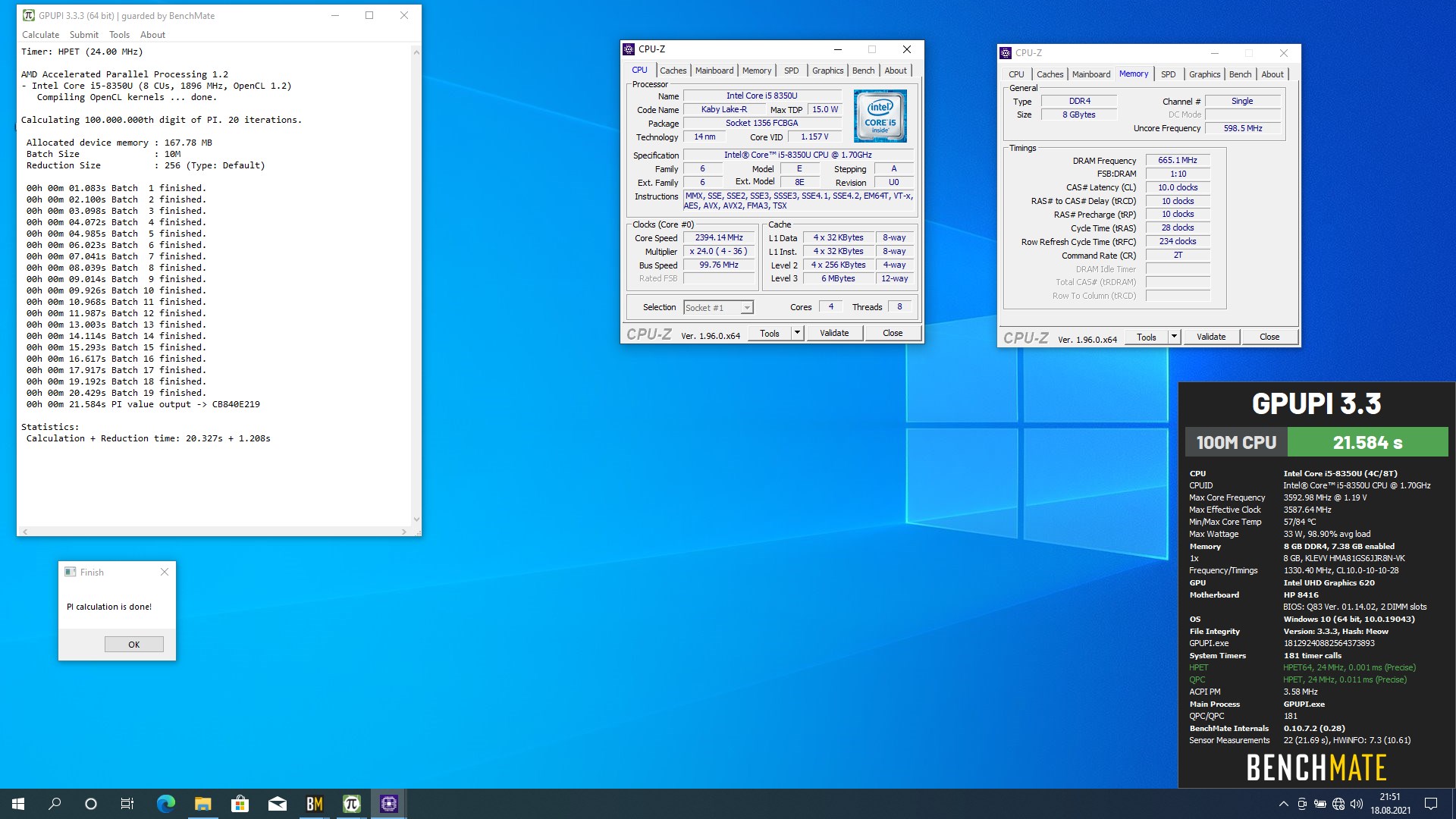Select SPD tab in first CPU-Z
This screenshot has height=819, width=1456.
[x=791, y=71]
